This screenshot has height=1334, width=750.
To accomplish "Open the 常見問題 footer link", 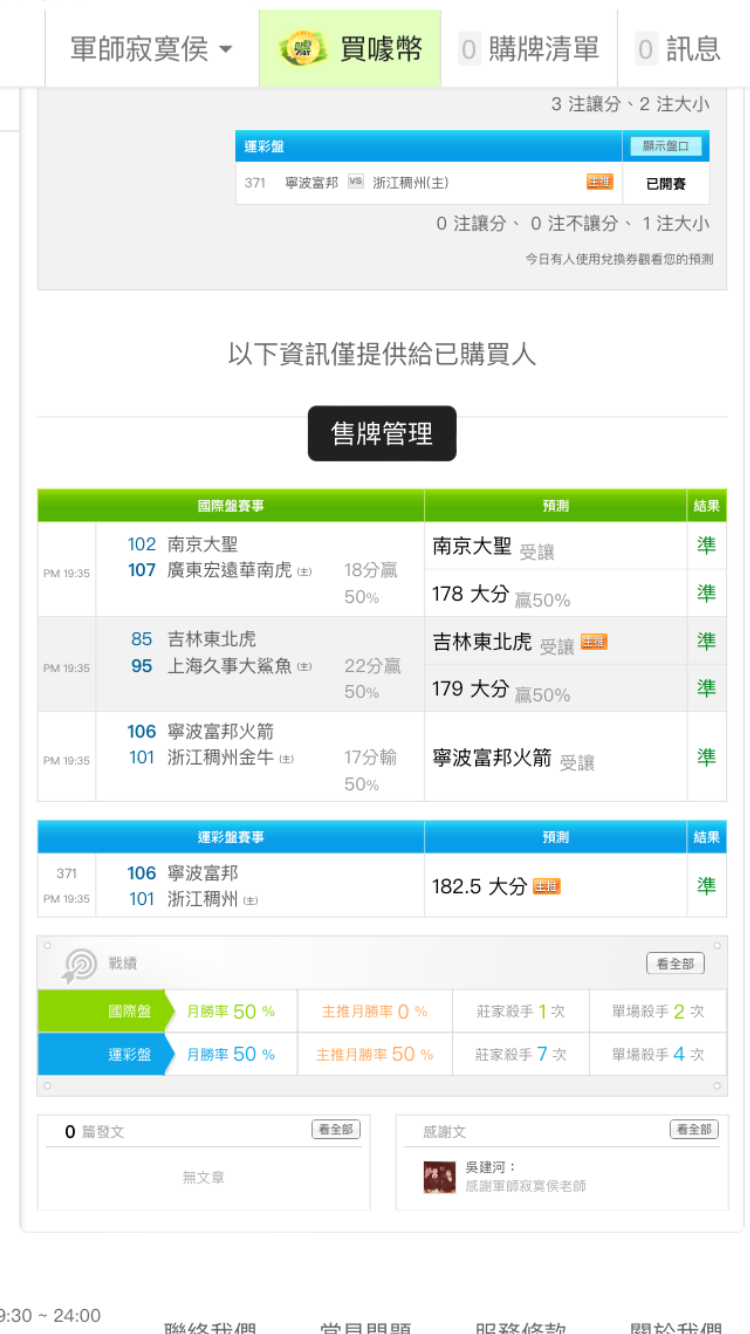I will click(x=365, y=1328).
